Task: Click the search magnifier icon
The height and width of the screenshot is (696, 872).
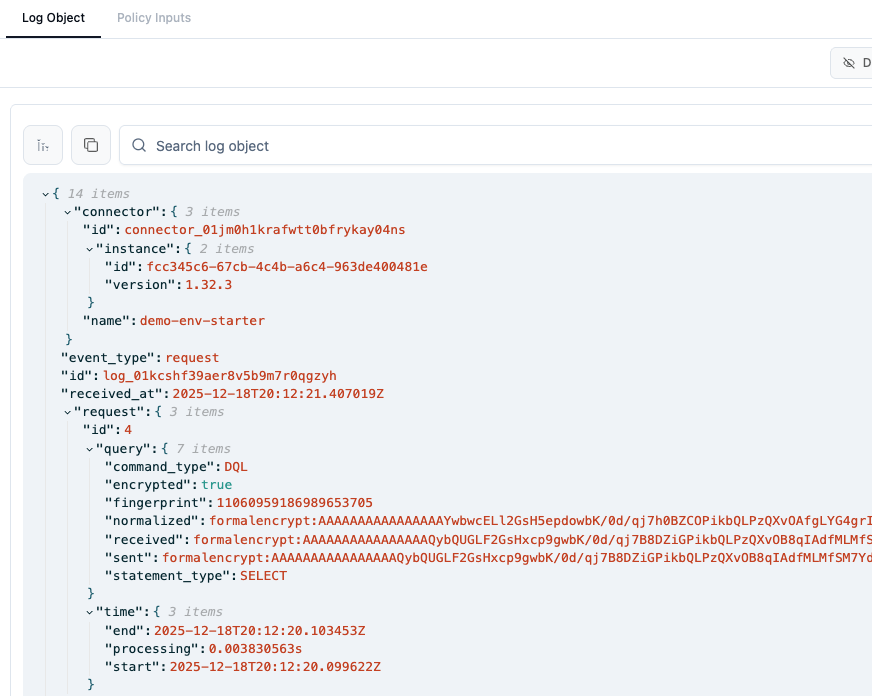Action: coord(139,145)
